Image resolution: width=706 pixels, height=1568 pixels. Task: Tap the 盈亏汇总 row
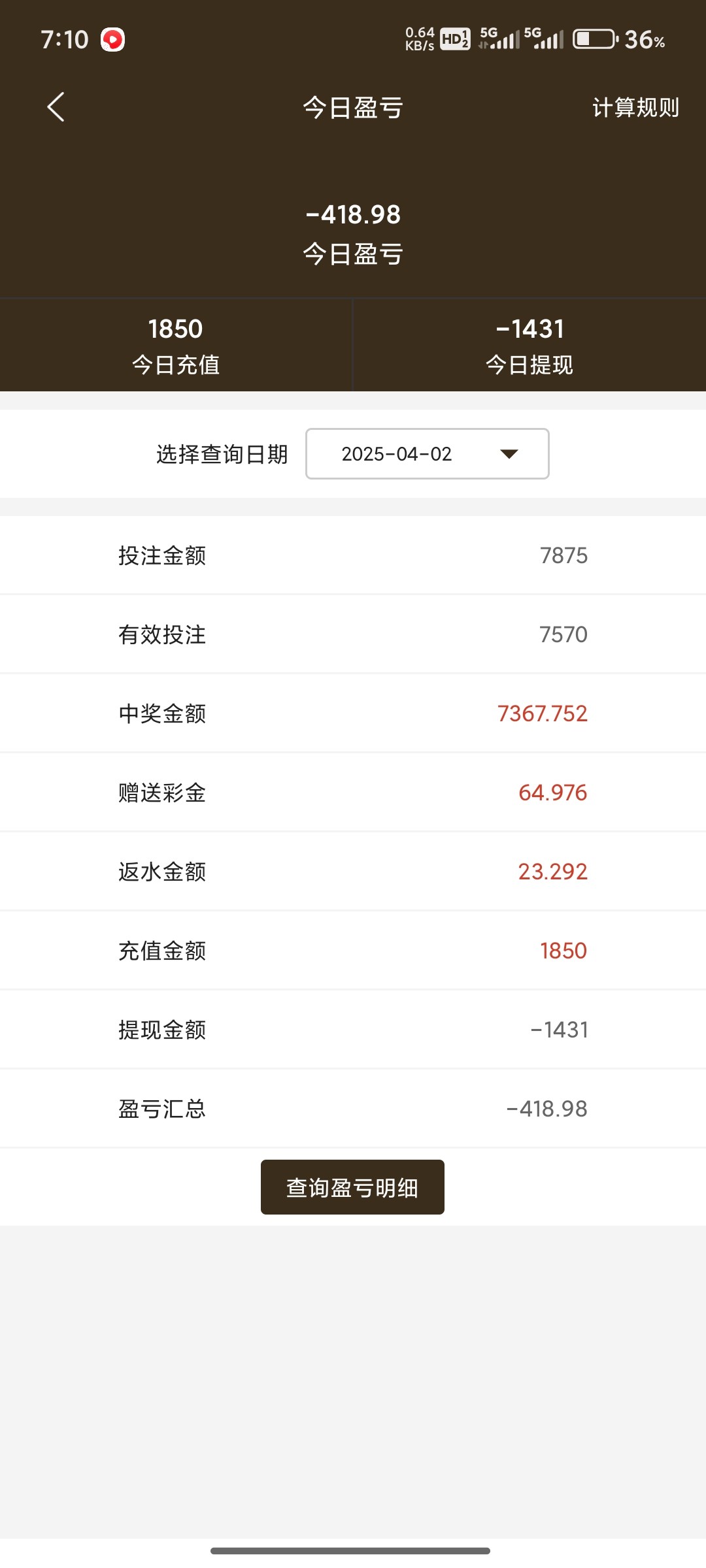(353, 1109)
